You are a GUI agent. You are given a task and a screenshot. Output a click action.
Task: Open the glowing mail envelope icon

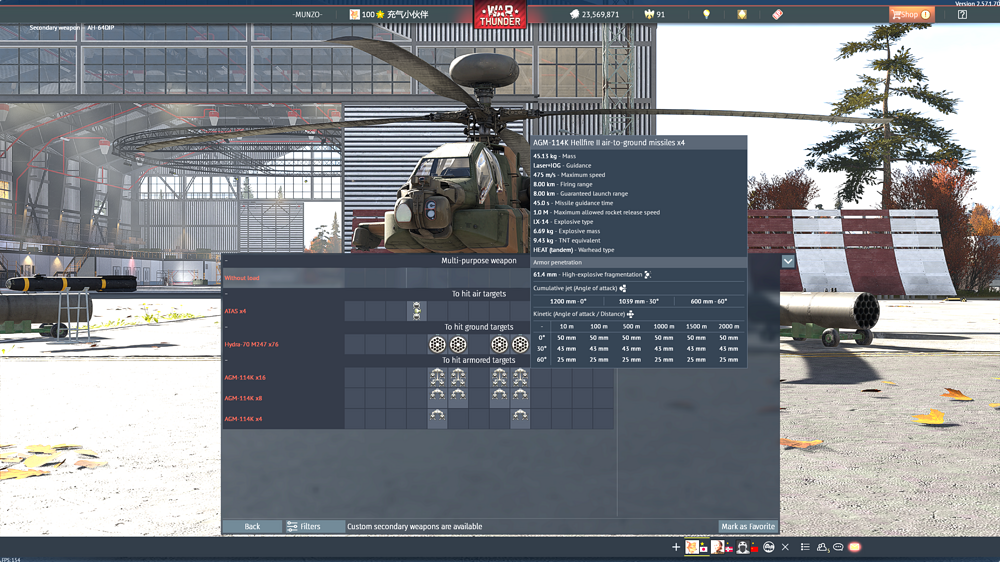[855, 547]
